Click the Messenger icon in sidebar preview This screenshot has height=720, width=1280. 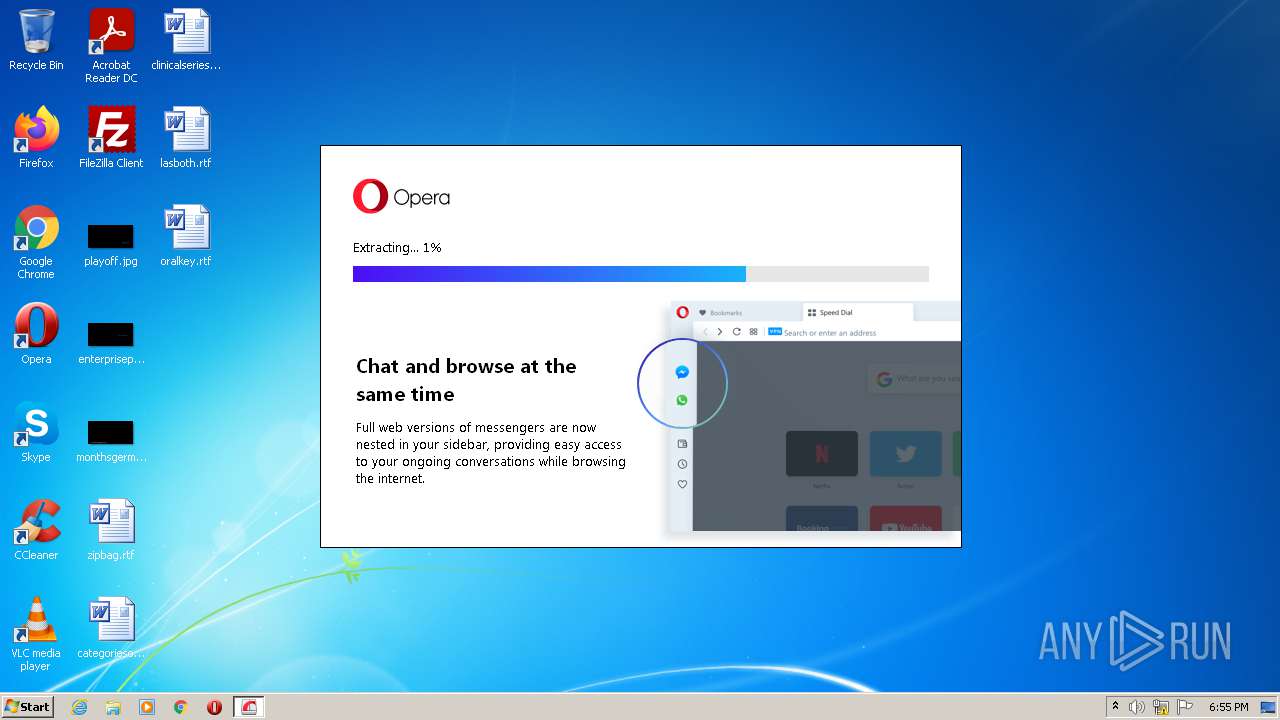pyautogui.click(x=682, y=372)
